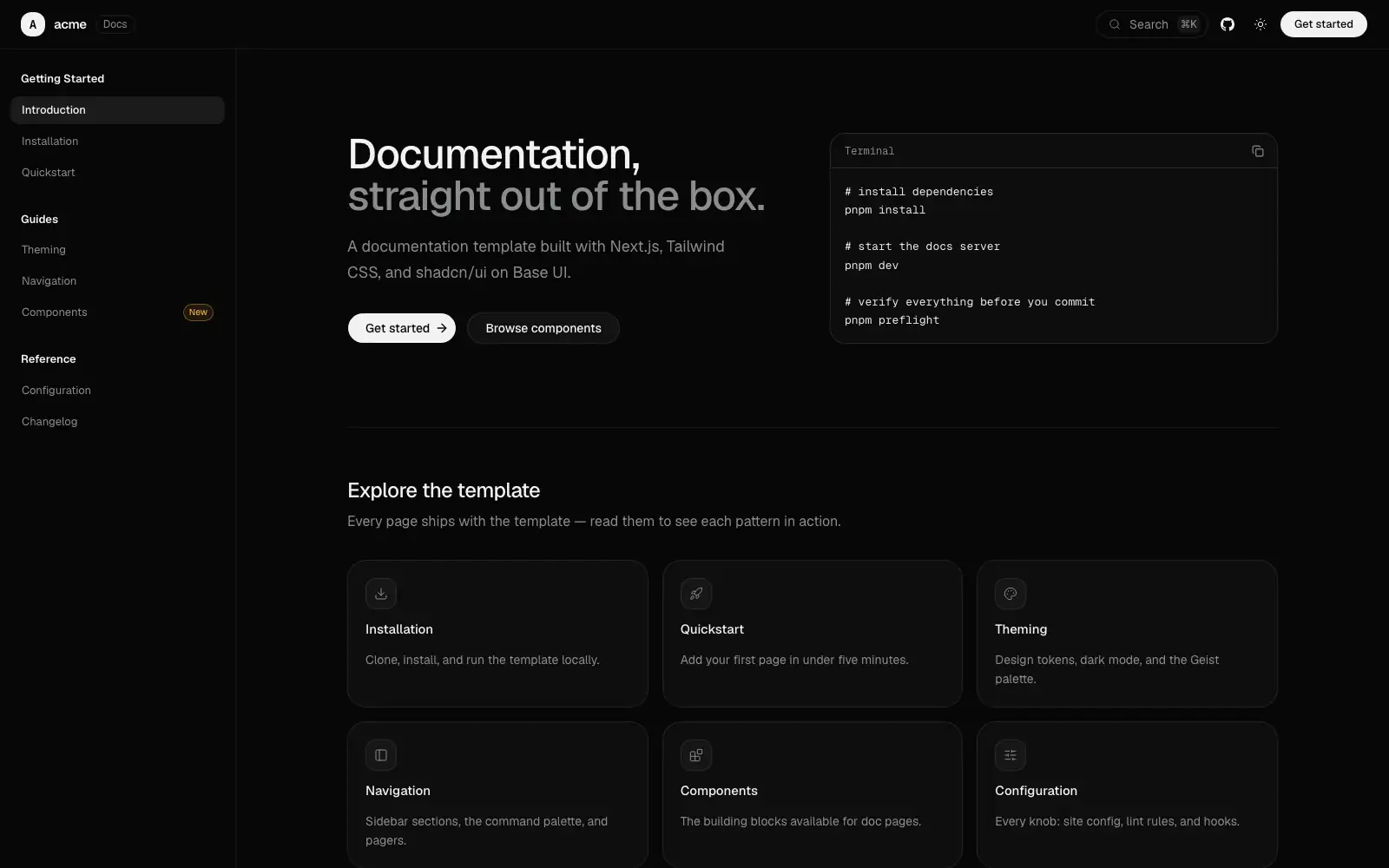The image size is (1389, 868).
Task: Open the Quickstart card title
Action: 712,629
